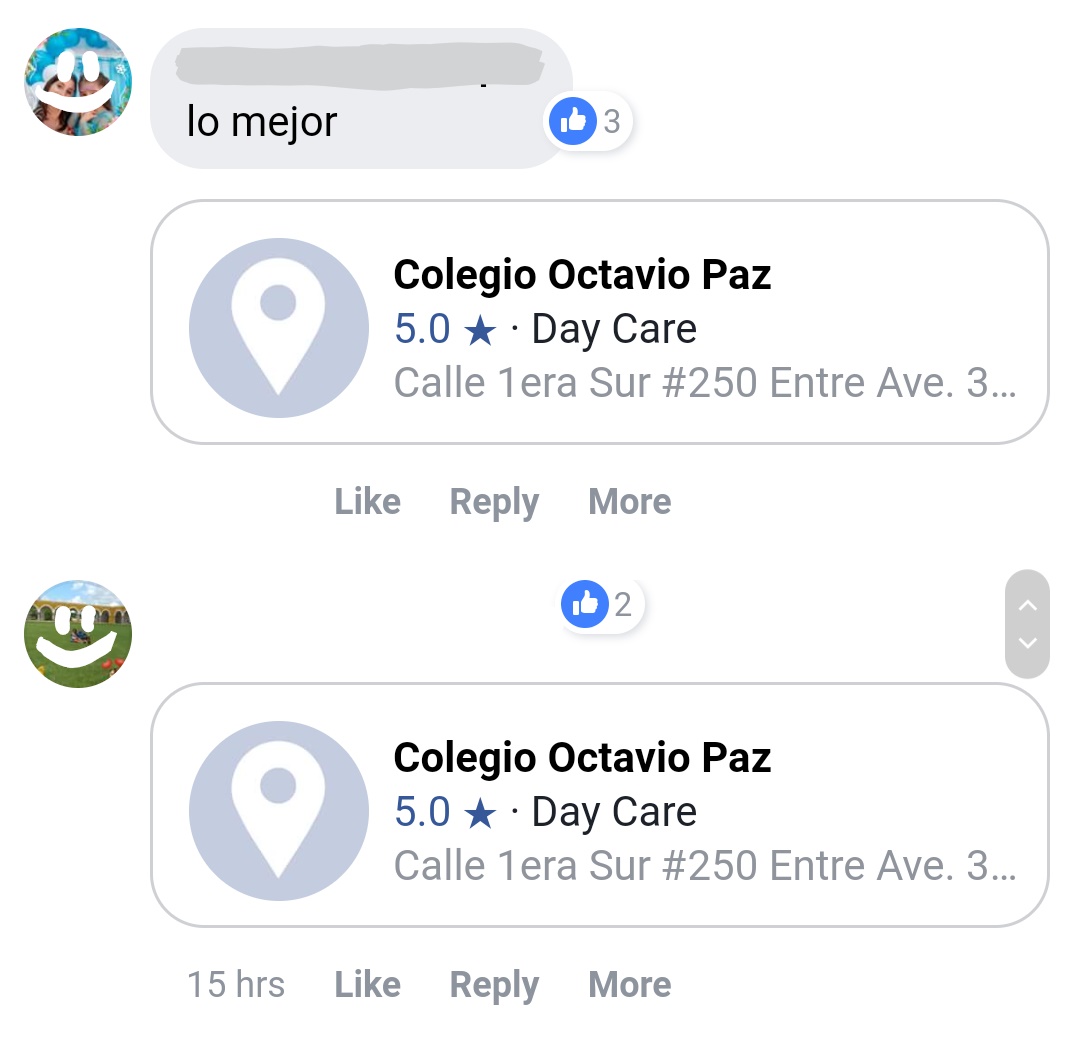Like the comment posted 15 hrs ago
This screenshot has height=1038, width=1080.
[367, 984]
